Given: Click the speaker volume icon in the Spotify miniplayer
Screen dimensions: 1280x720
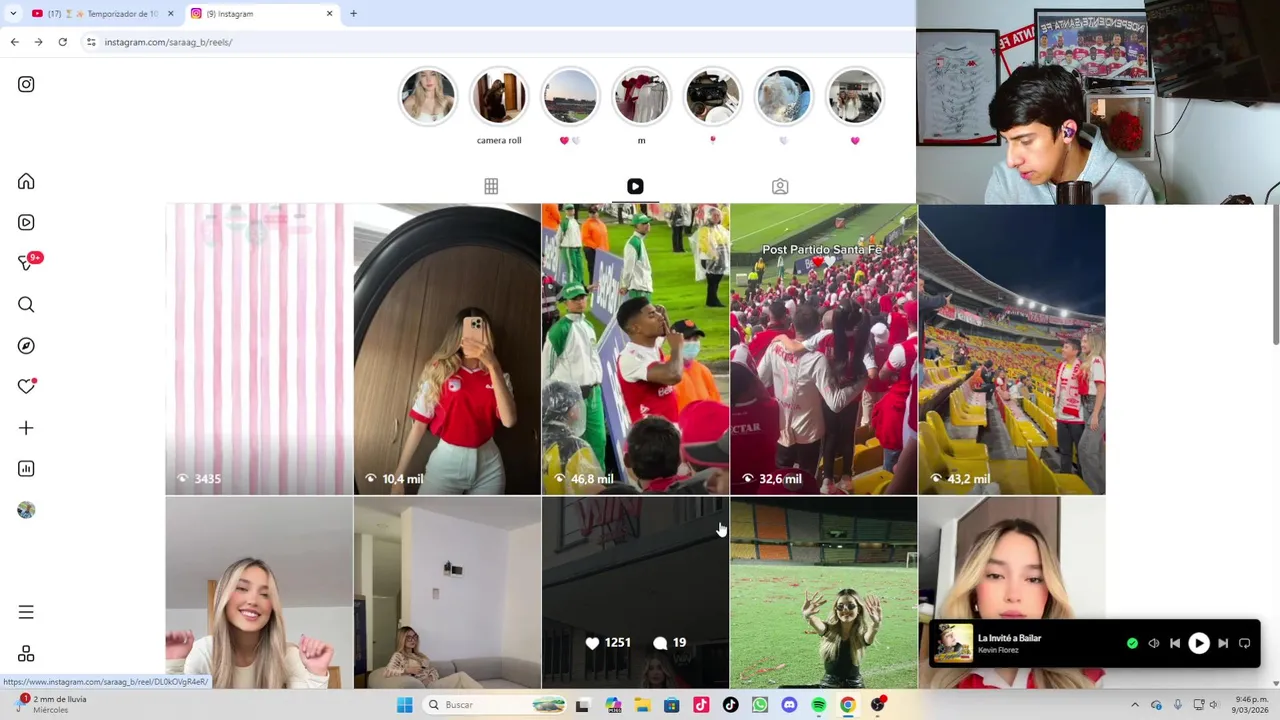Looking at the screenshot, I should click(x=1154, y=644).
